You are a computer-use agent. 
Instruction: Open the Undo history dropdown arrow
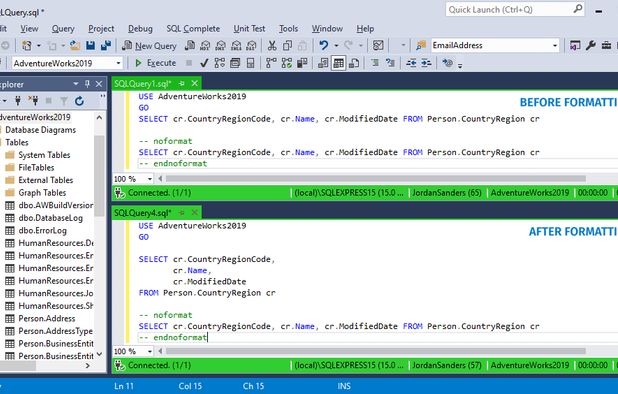[x=336, y=46]
